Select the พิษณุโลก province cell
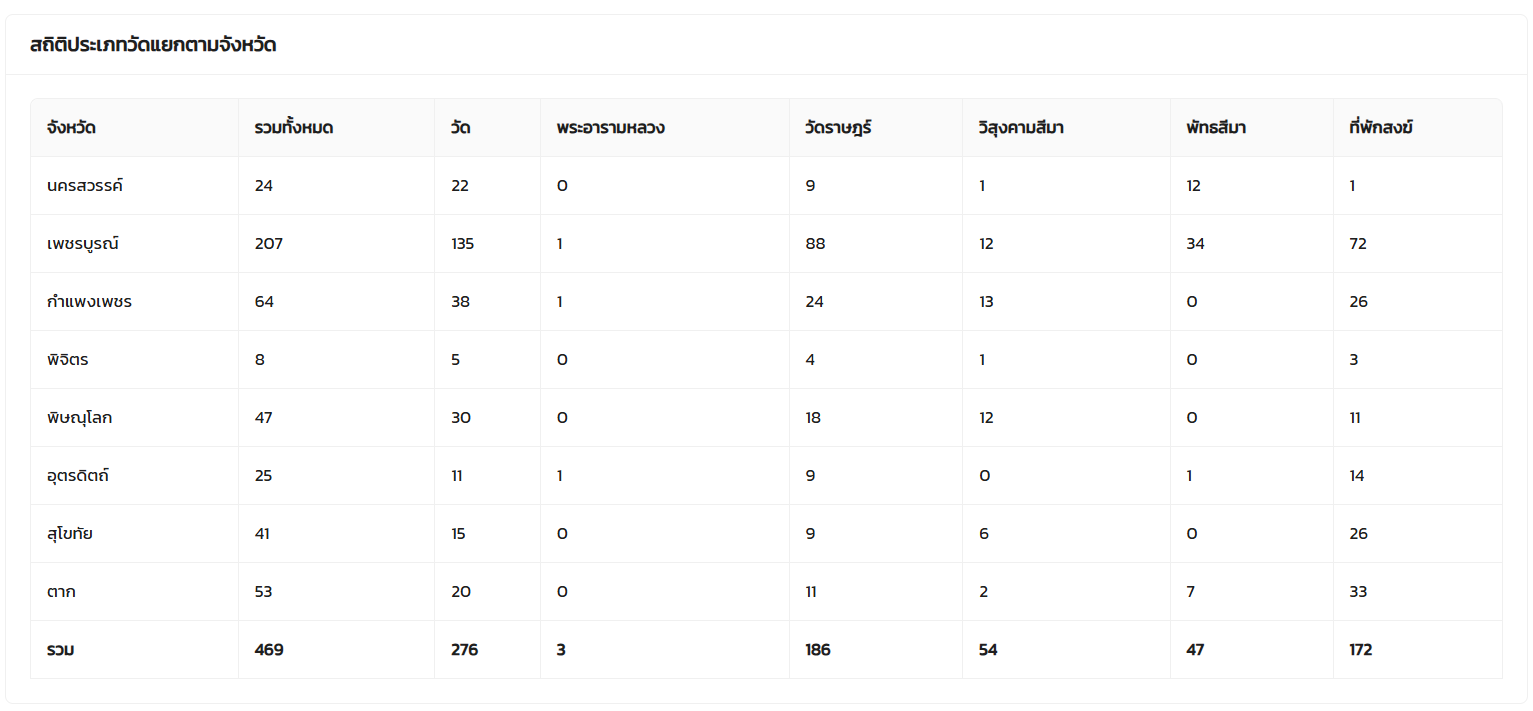 (x=79, y=418)
